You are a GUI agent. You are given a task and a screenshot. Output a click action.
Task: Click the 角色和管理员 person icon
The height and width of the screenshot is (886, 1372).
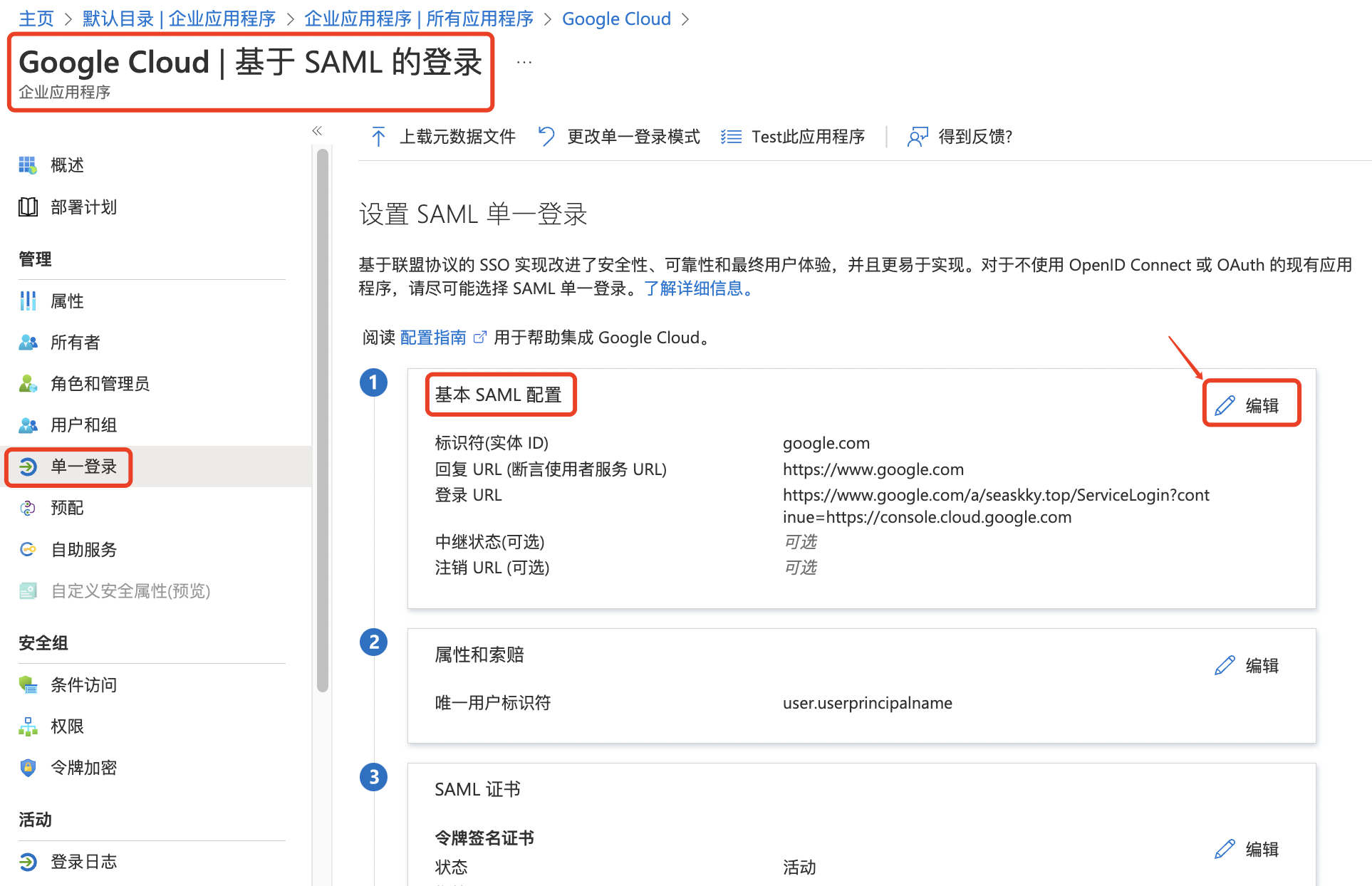click(x=28, y=384)
